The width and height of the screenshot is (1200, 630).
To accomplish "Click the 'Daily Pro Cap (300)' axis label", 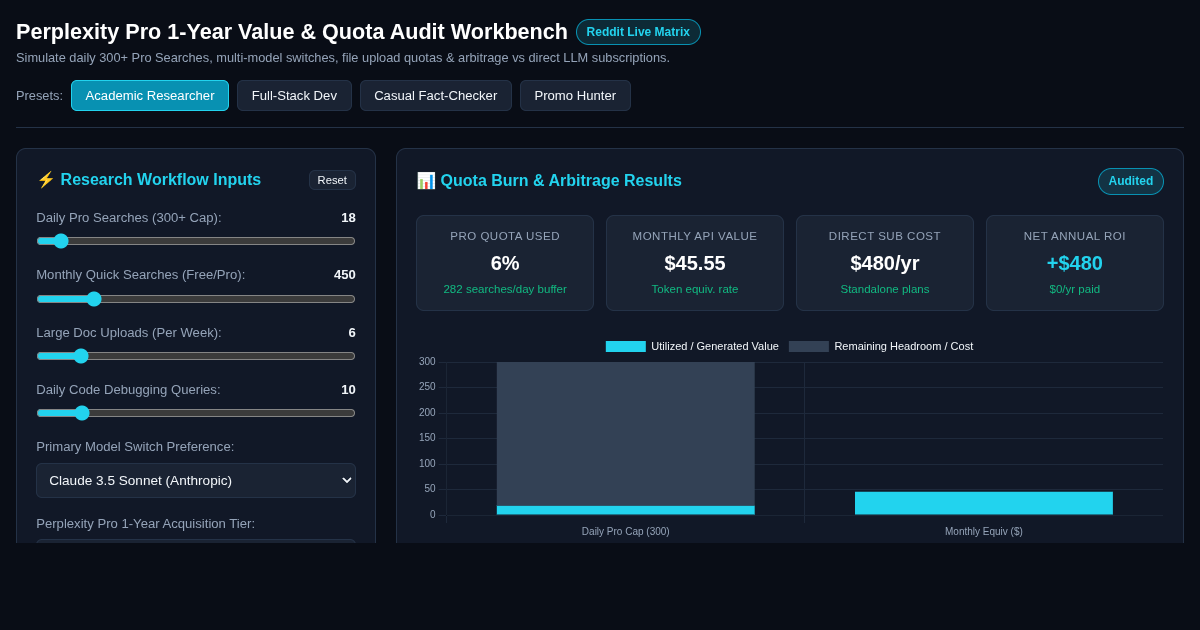I will pyautogui.click(x=626, y=531).
